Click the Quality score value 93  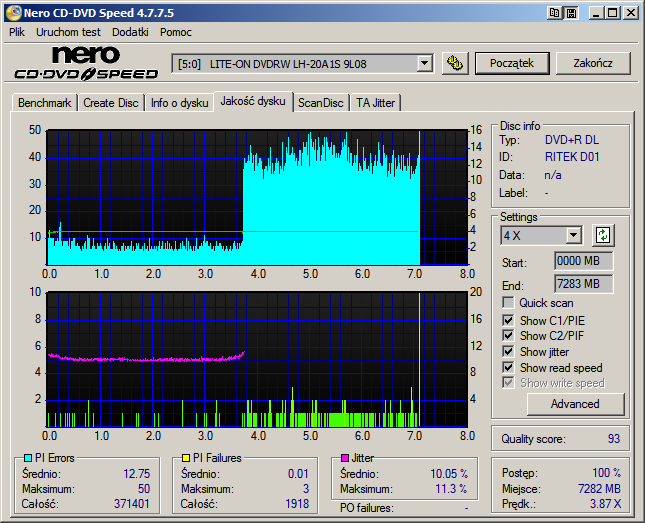click(614, 439)
